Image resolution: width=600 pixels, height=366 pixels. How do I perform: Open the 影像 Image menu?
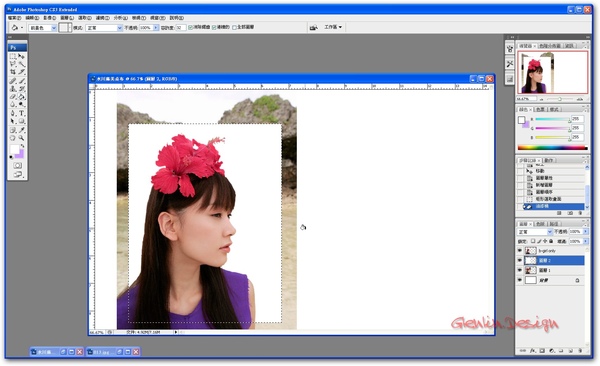coord(50,18)
